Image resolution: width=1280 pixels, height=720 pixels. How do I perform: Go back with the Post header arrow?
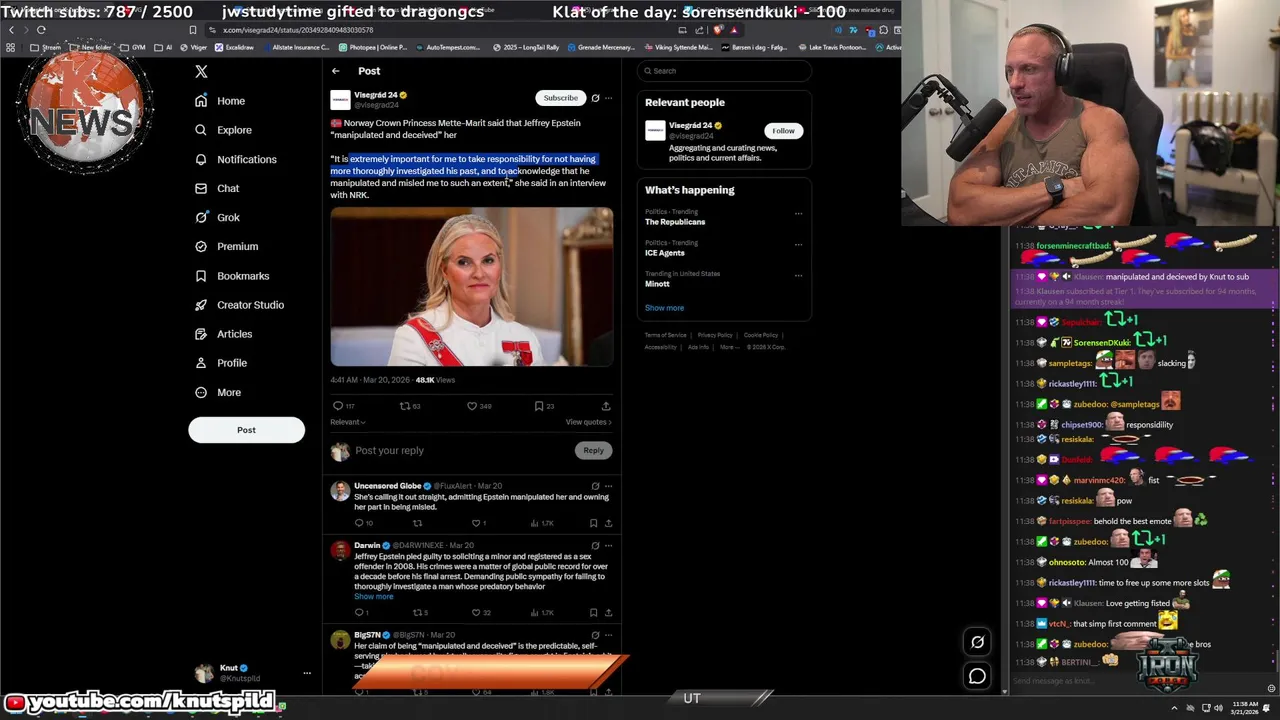point(336,71)
